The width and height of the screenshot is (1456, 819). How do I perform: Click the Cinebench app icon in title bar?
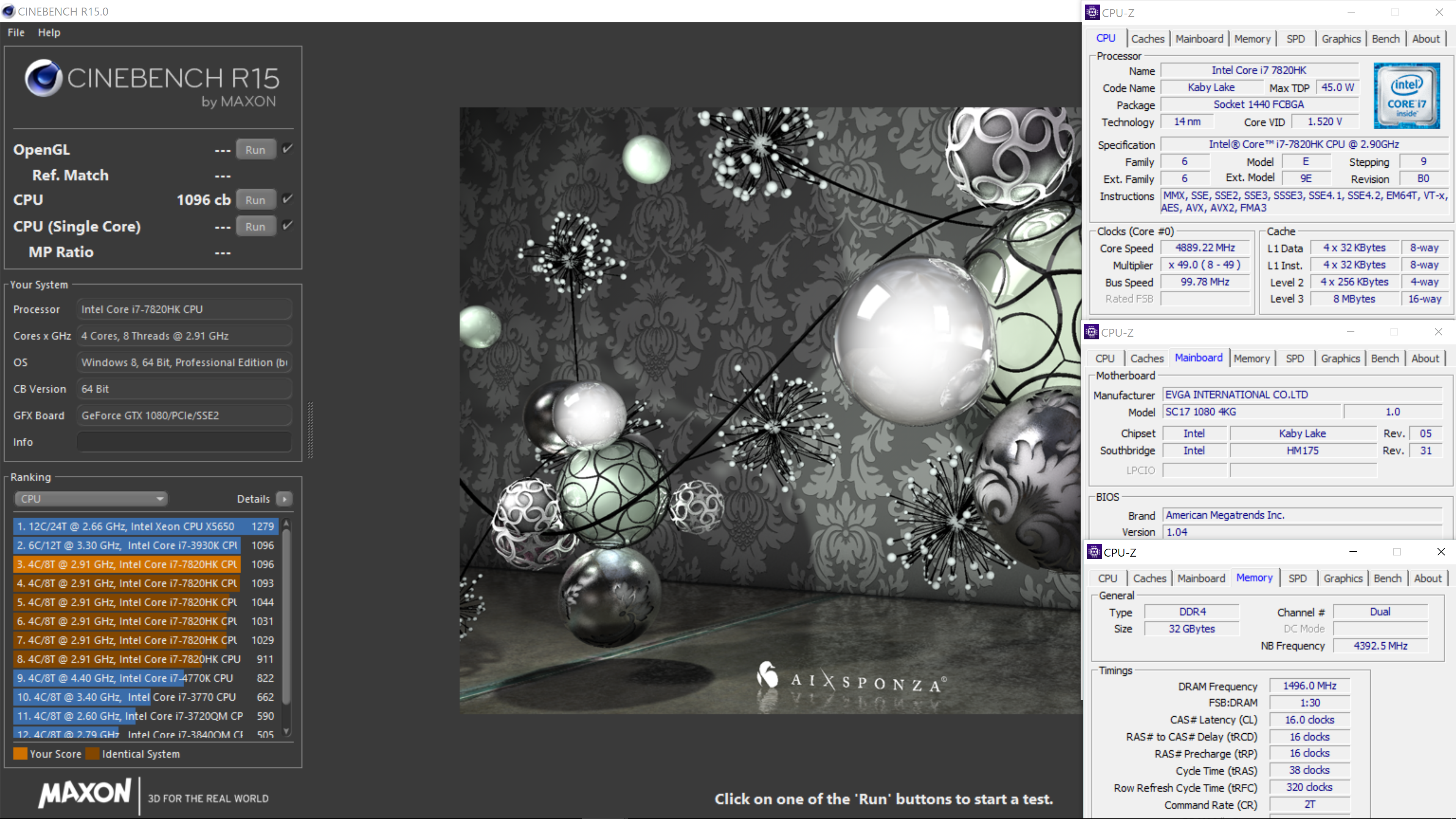point(8,11)
